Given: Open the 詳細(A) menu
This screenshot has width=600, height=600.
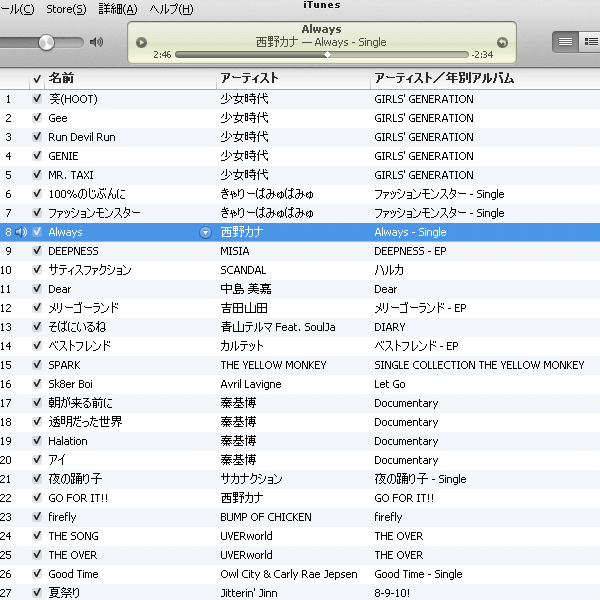Looking at the screenshot, I should click(117, 9).
